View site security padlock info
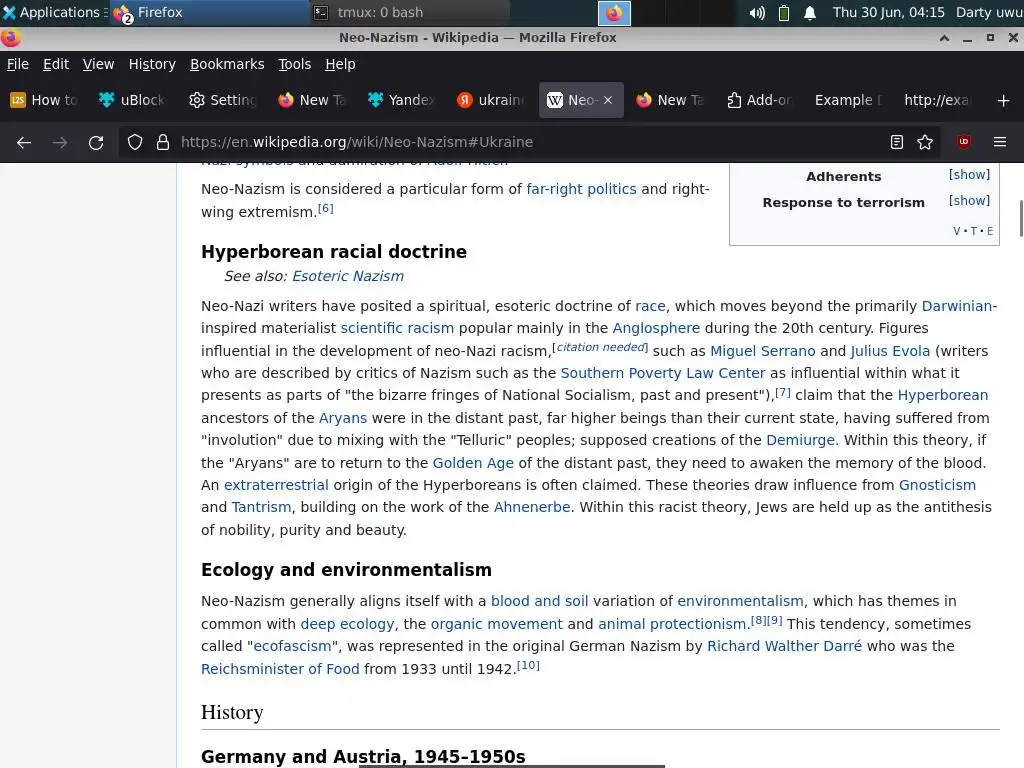Image resolution: width=1024 pixels, height=768 pixels. click(x=163, y=142)
